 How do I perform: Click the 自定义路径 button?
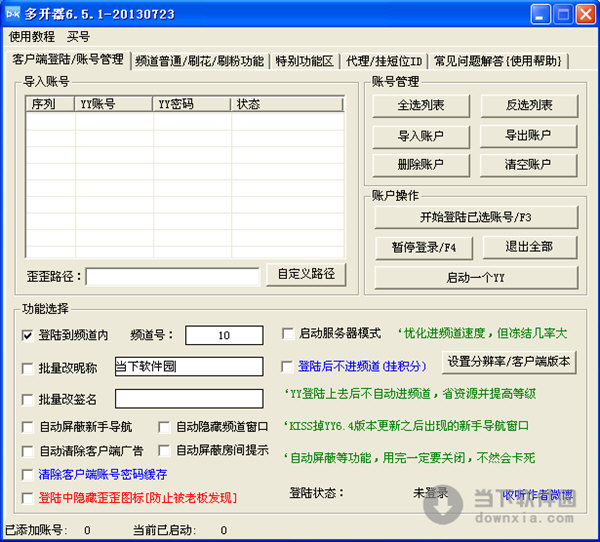[306, 274]
